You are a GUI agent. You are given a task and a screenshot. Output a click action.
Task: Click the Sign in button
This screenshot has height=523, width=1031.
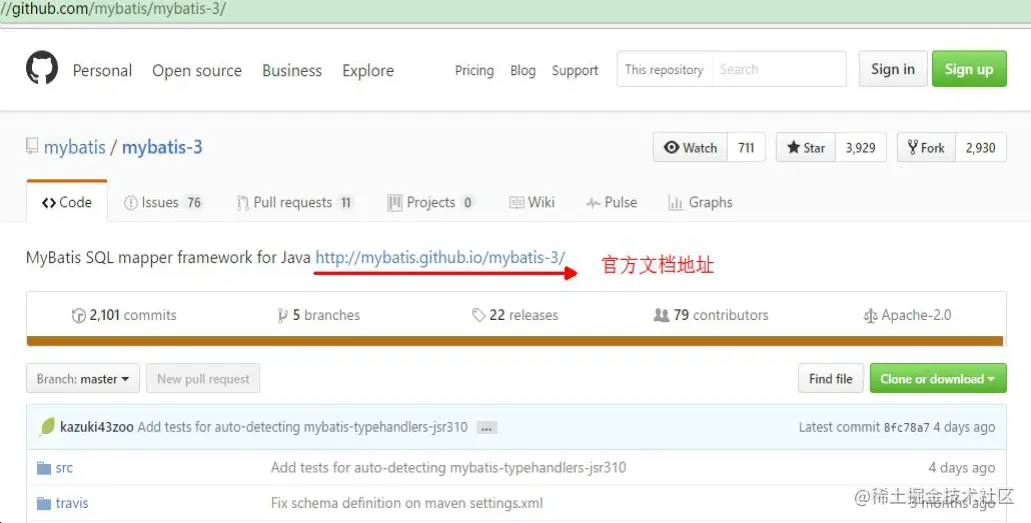[x=893, y=68]
